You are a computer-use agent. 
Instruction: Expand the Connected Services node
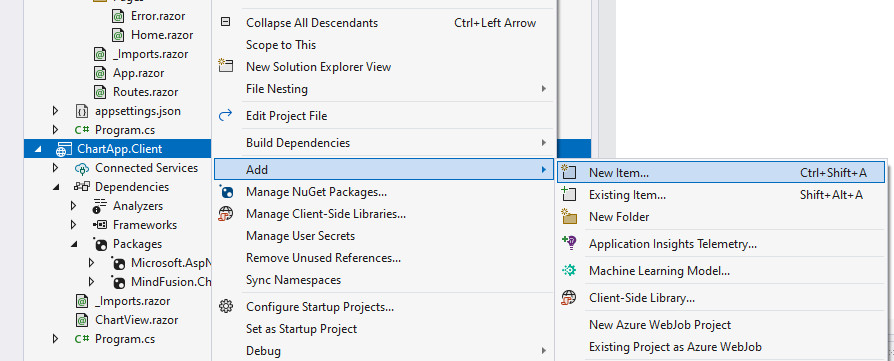(x=55, y=168)
